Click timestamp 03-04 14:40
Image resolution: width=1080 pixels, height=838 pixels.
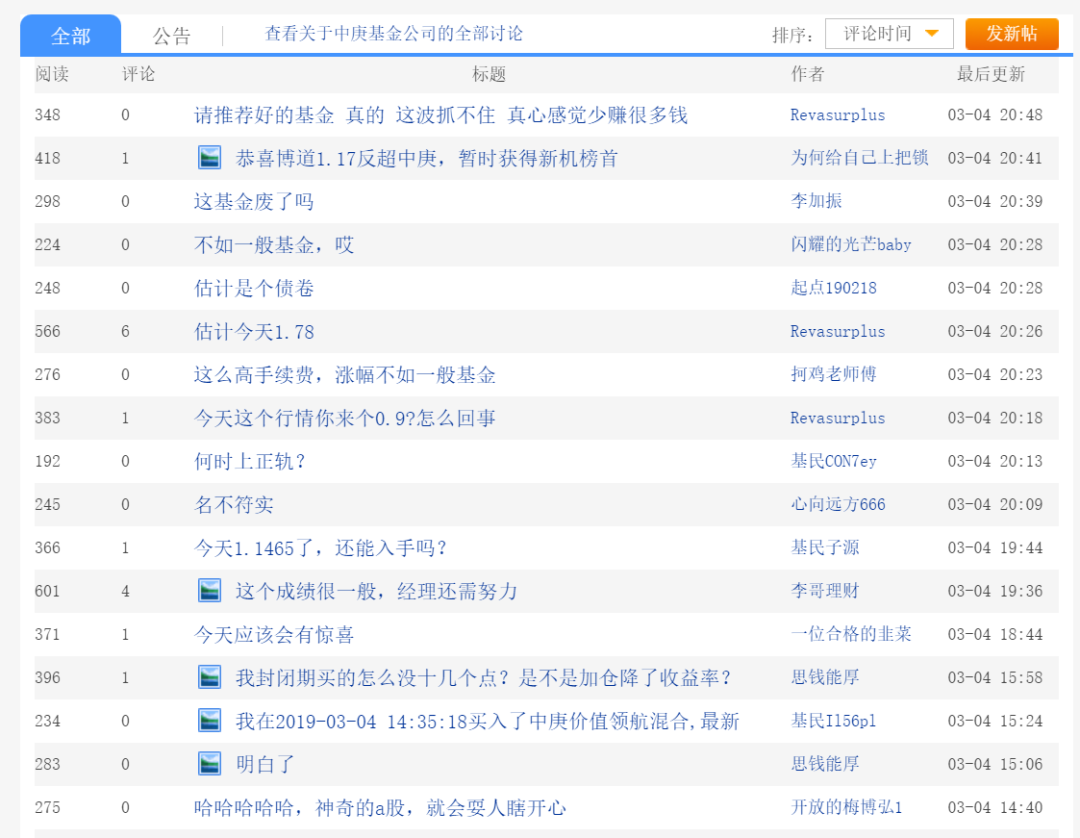coord(995,808)
